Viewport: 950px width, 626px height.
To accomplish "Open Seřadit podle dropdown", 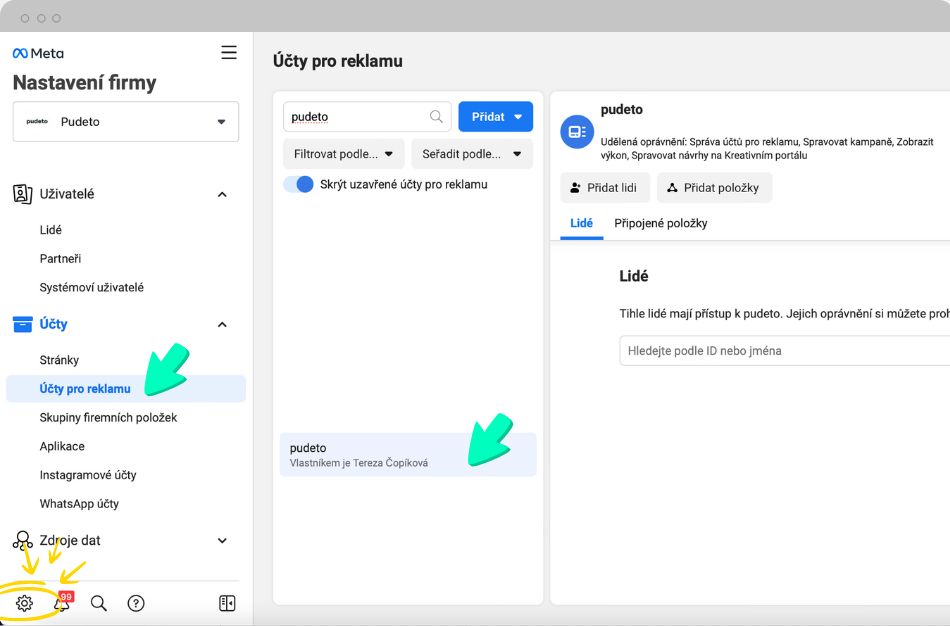I will click(x=472, y=154).
